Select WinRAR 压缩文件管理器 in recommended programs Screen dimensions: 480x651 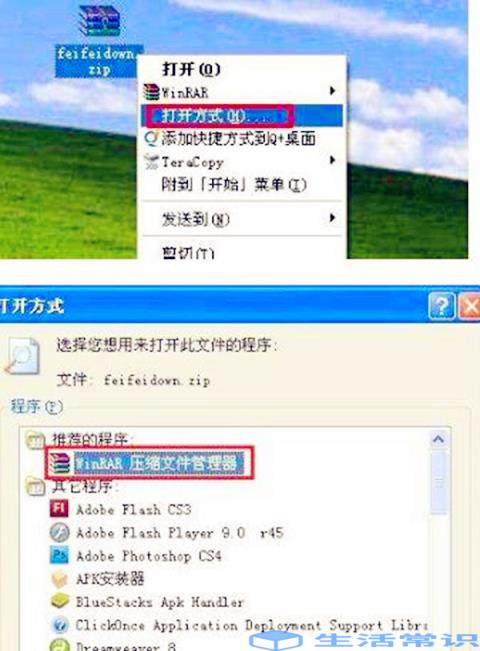coord(156,463)
